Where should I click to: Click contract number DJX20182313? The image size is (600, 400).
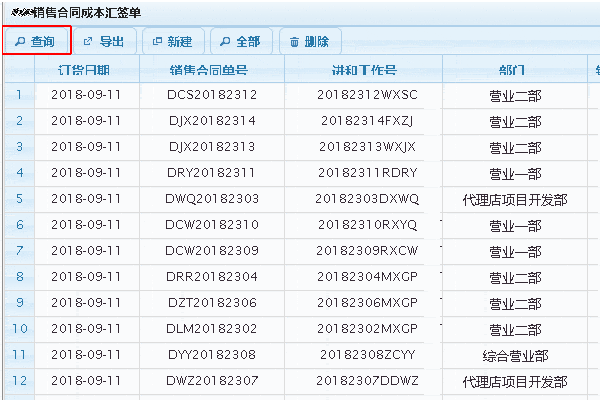[x=212, y=147]
